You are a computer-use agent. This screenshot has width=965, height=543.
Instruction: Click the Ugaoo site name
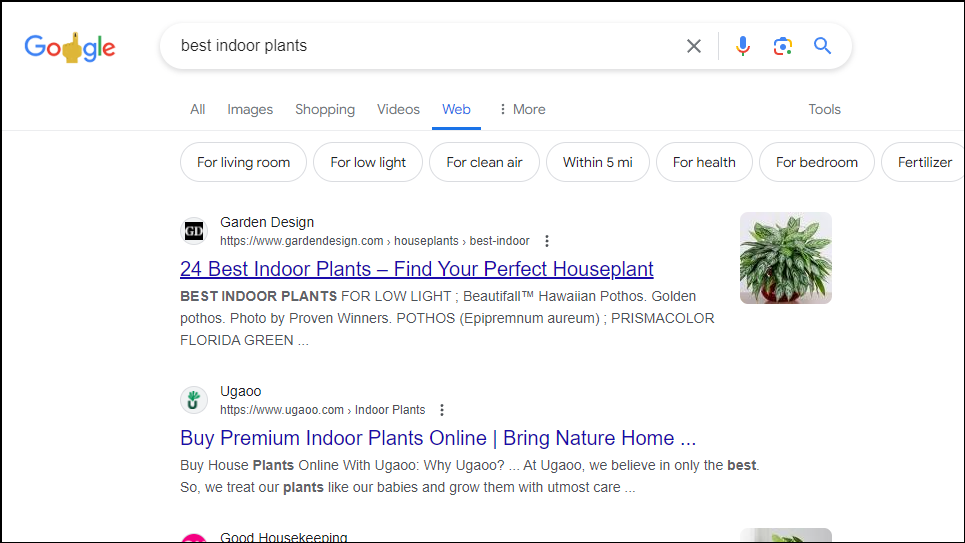[241, 392]
